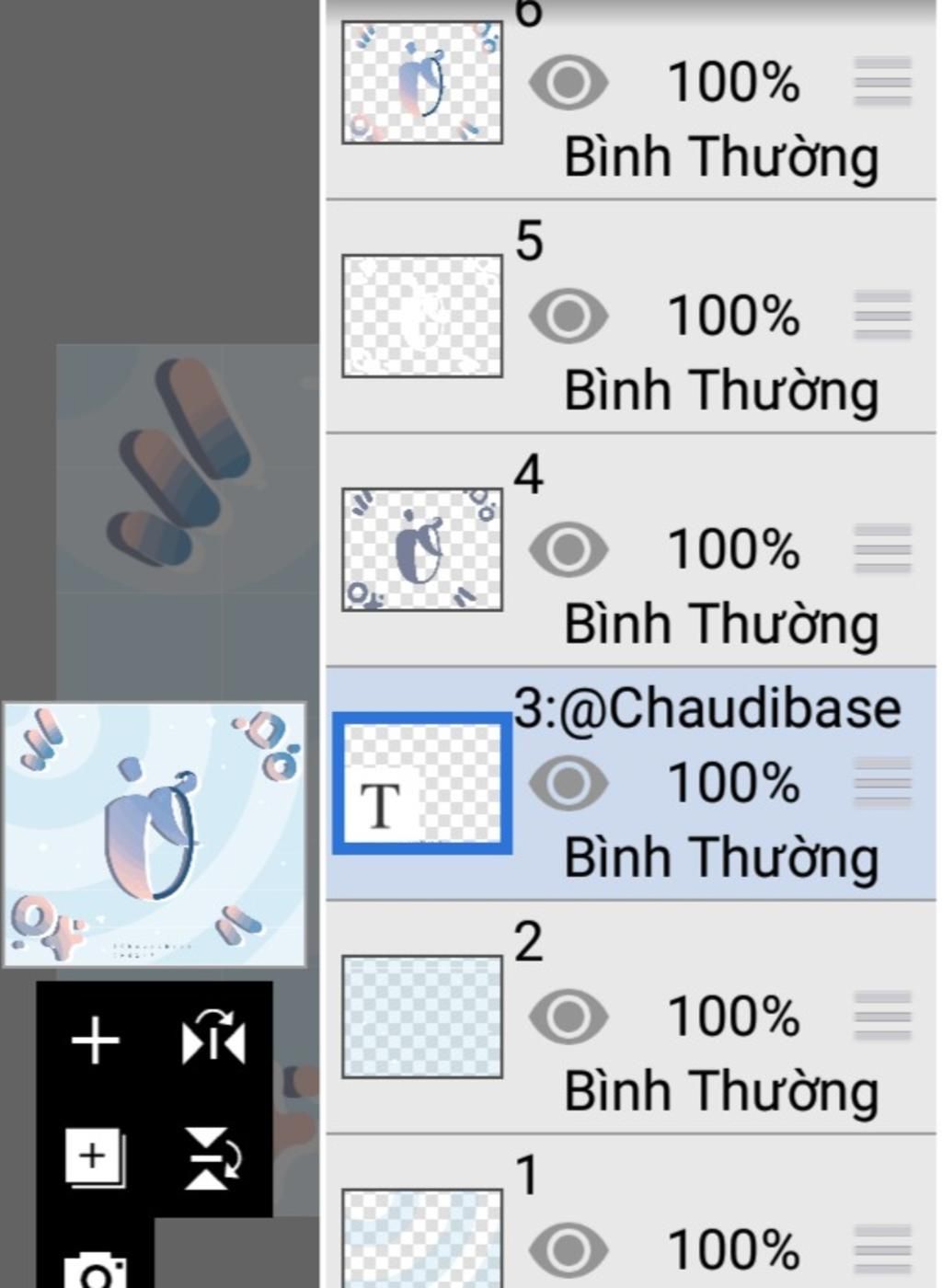Change blend mode of layer 6
This screenshot has height=1288, width=942.
(x=721, y=156)
